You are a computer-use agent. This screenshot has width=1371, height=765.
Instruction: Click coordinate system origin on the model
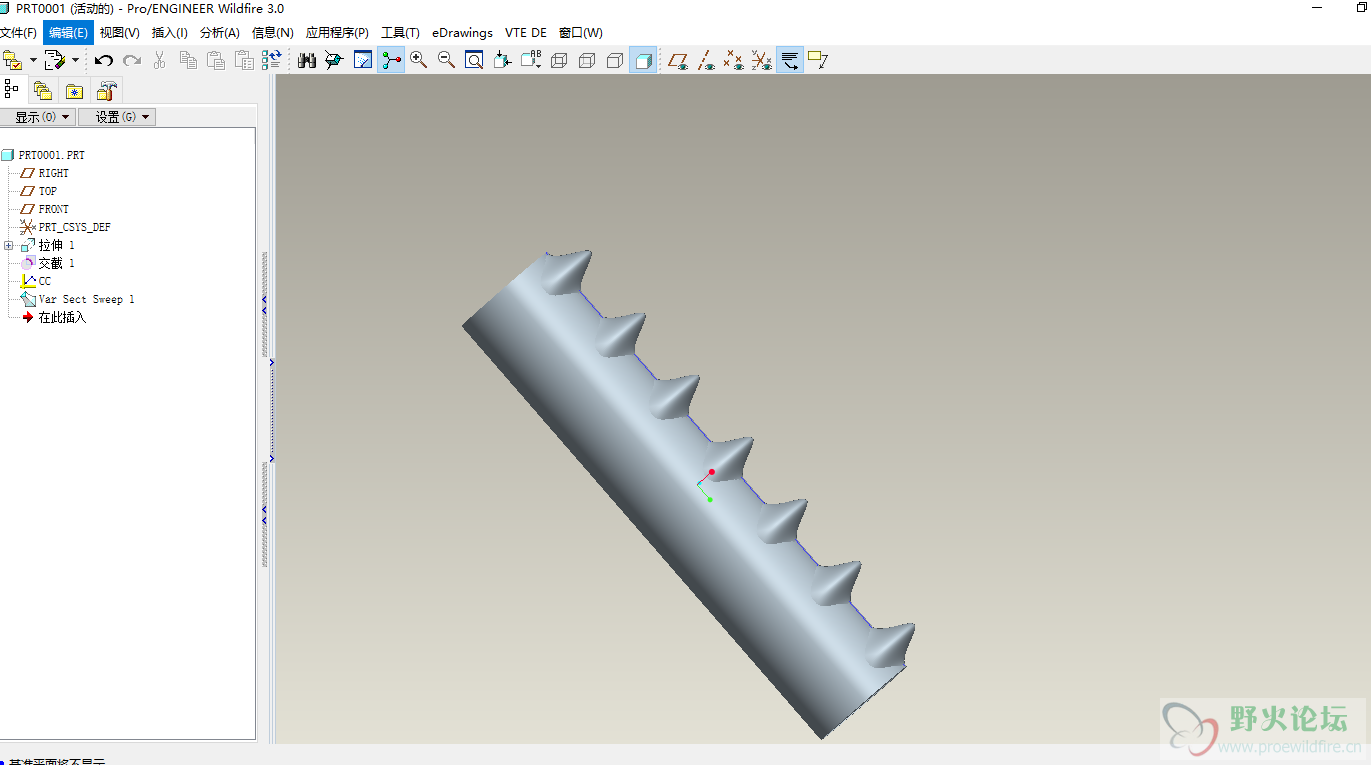point(699,485)
